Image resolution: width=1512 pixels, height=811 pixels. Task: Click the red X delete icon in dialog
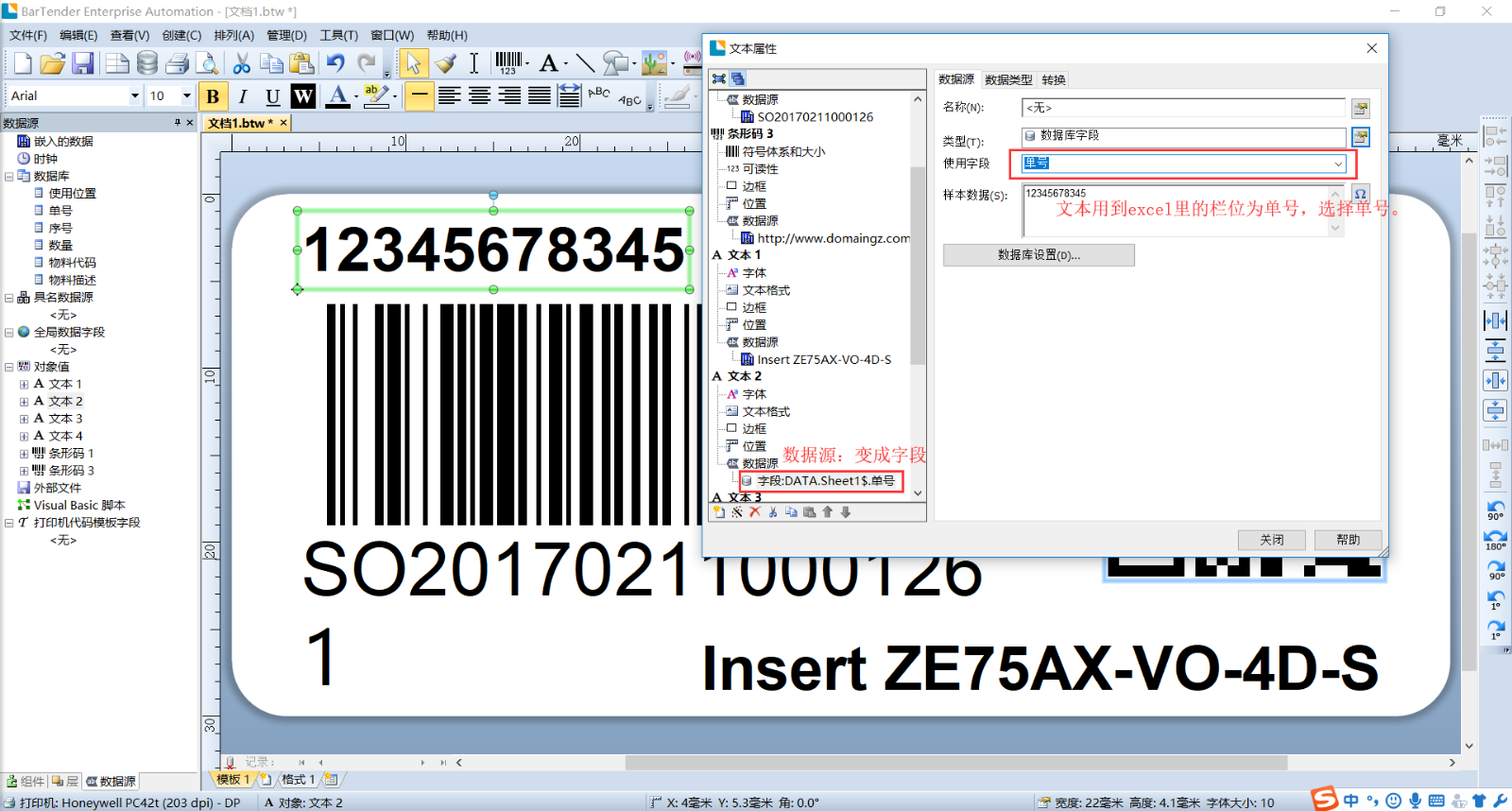coord(754,512)
